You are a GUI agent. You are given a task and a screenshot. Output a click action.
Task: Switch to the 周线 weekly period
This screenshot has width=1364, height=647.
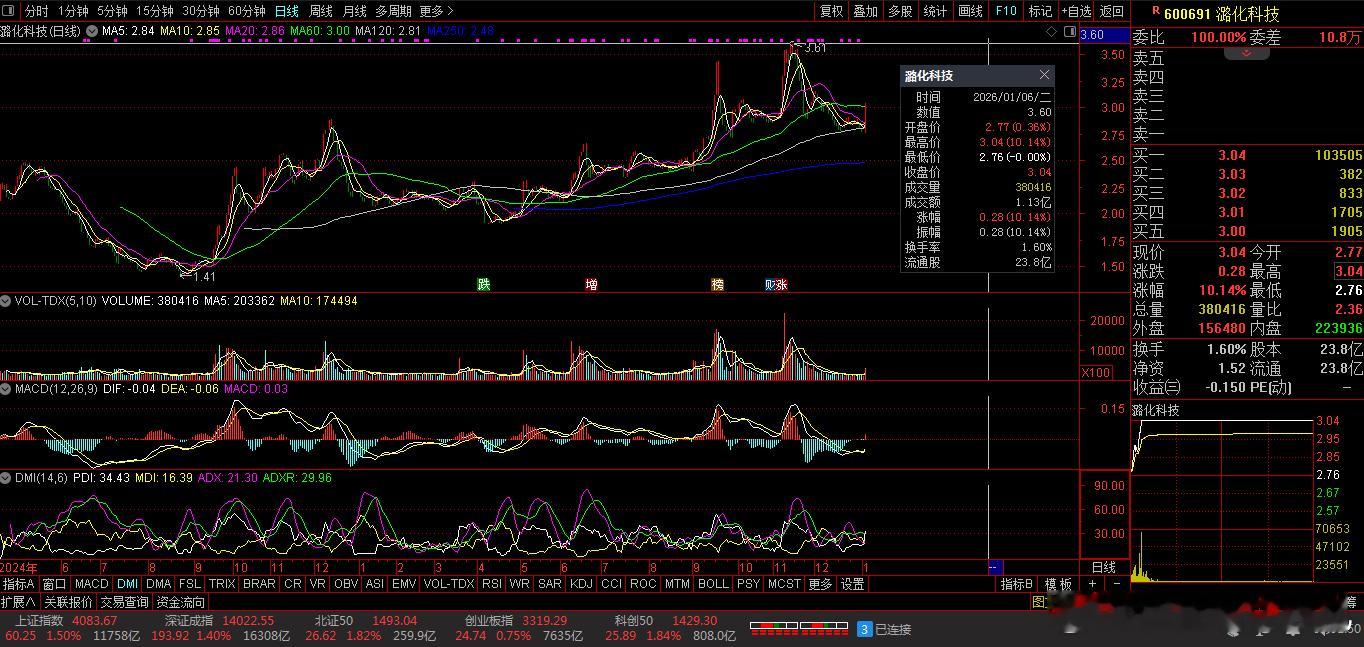point(320,11)
